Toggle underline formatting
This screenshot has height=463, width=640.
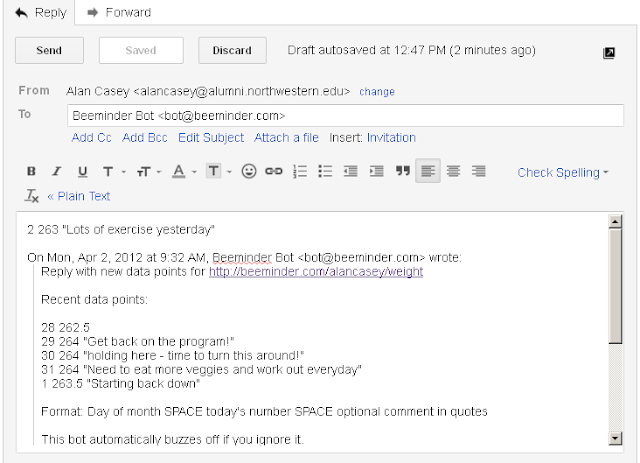pyautogui.click(x=82, y=172)
